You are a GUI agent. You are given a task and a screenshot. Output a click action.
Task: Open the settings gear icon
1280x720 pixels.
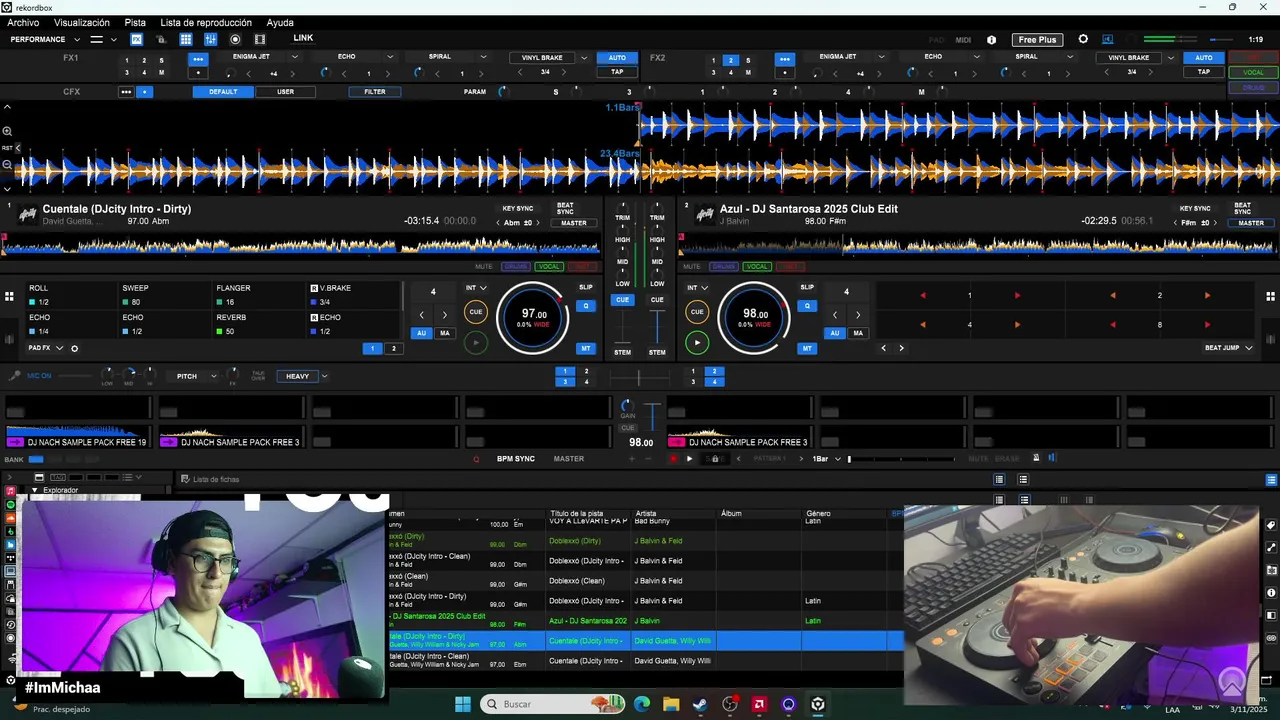[1083, 39]
